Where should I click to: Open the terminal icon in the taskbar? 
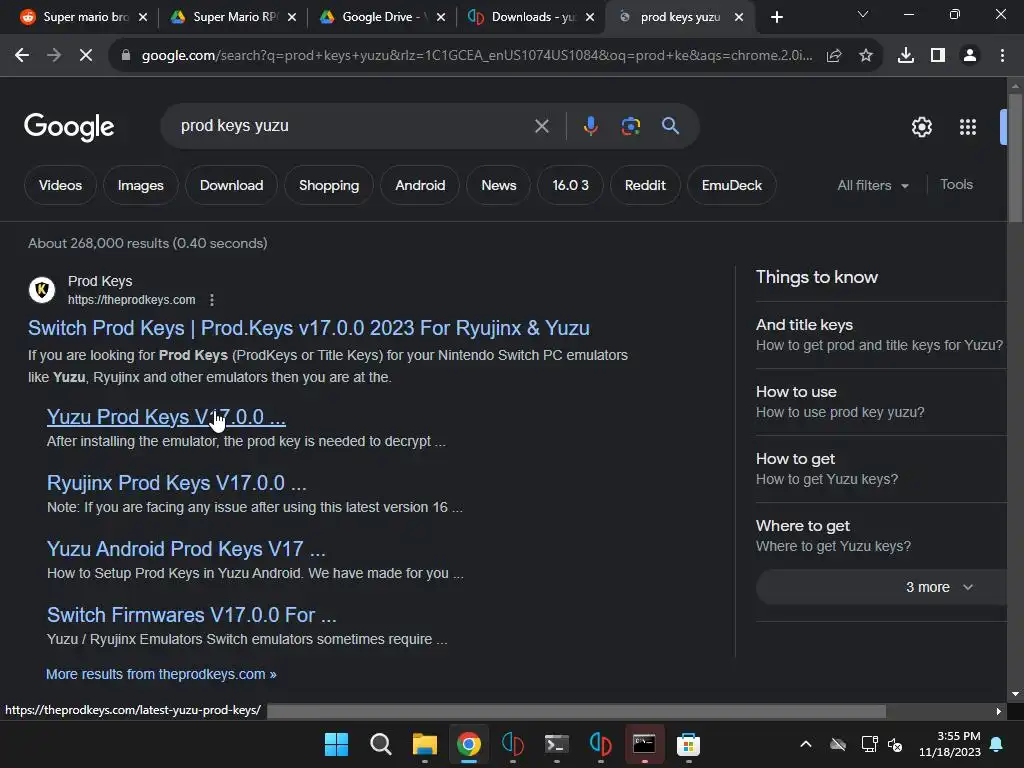click(556, 744)
